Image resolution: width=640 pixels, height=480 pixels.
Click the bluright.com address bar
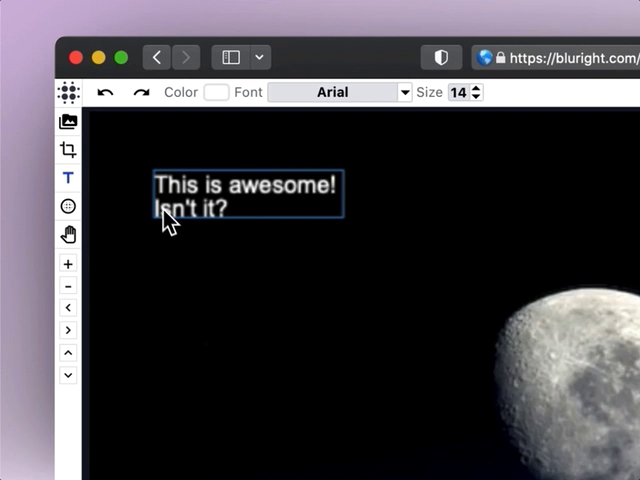(x=556, y=58)
